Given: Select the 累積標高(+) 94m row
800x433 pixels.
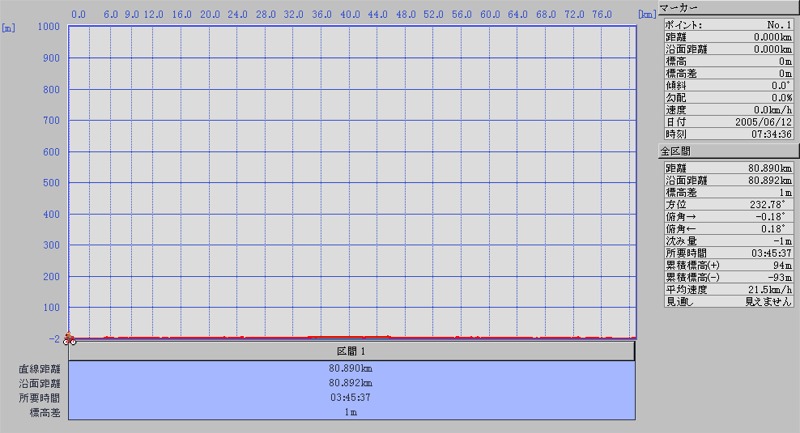Looking at the screenshot, I should (x=727, y=266).
